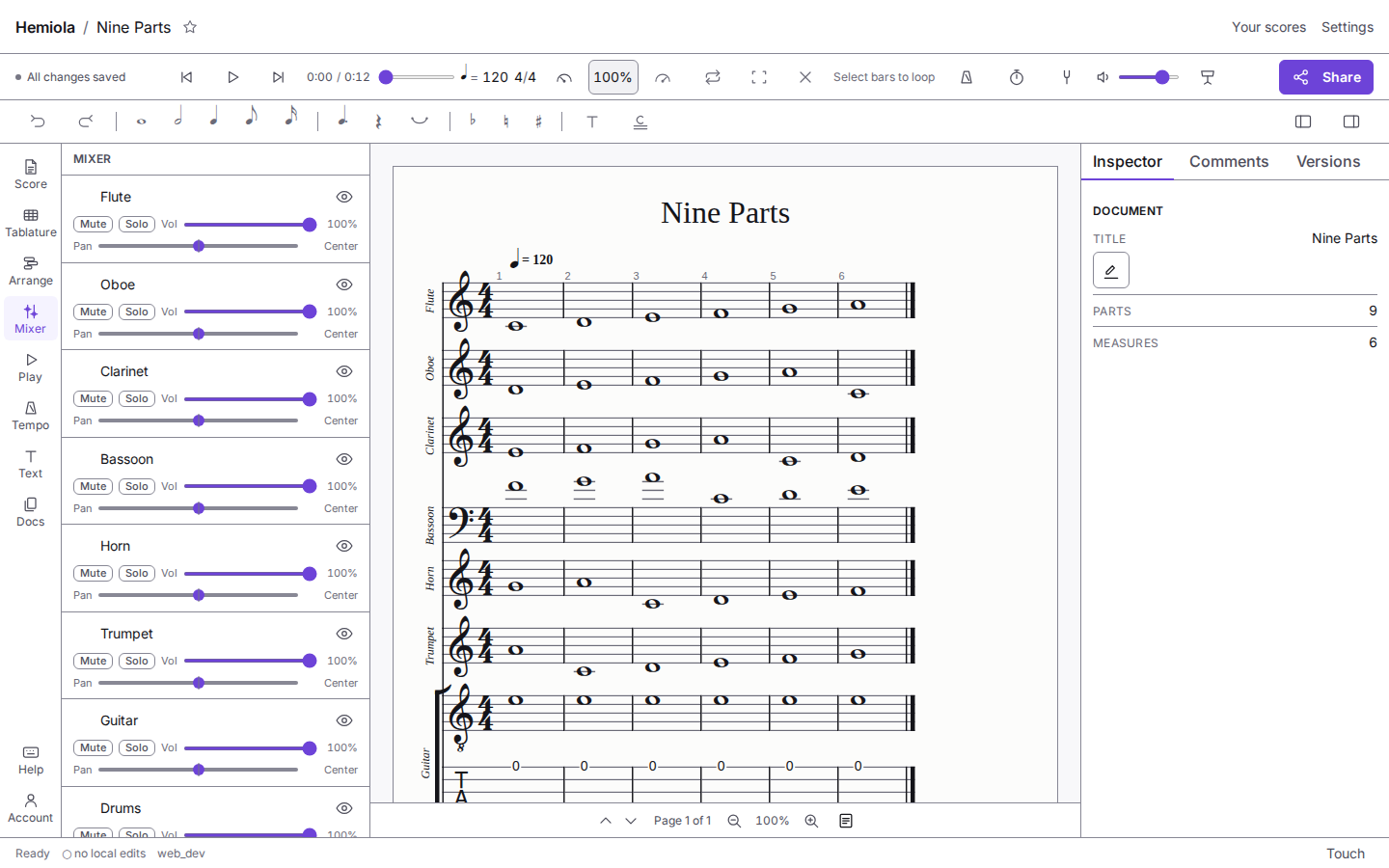
Task: Open Your scores link
Action: (x=1268, y=27)
